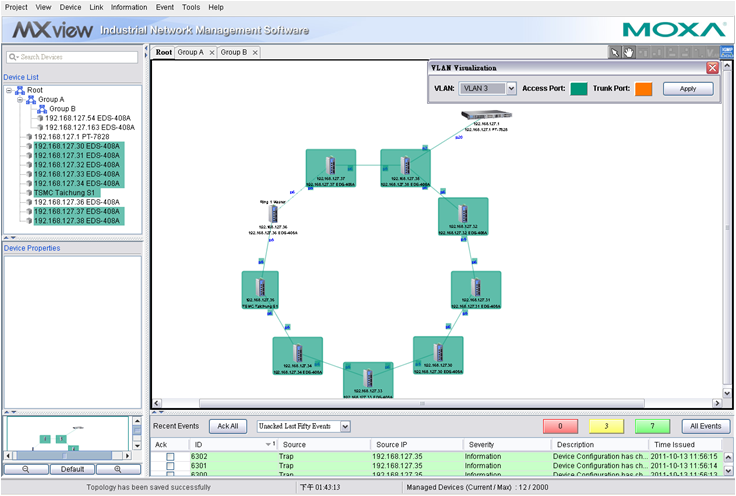The width and height of the screenshot is (736, 496).
Task: Open the Project menu
Action: 16,8
